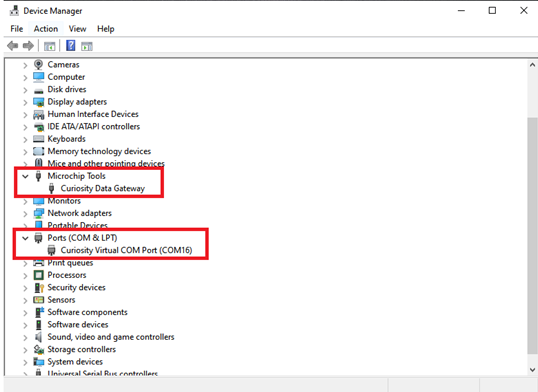Click the Storage controllers icon

[x=38, y=349]
